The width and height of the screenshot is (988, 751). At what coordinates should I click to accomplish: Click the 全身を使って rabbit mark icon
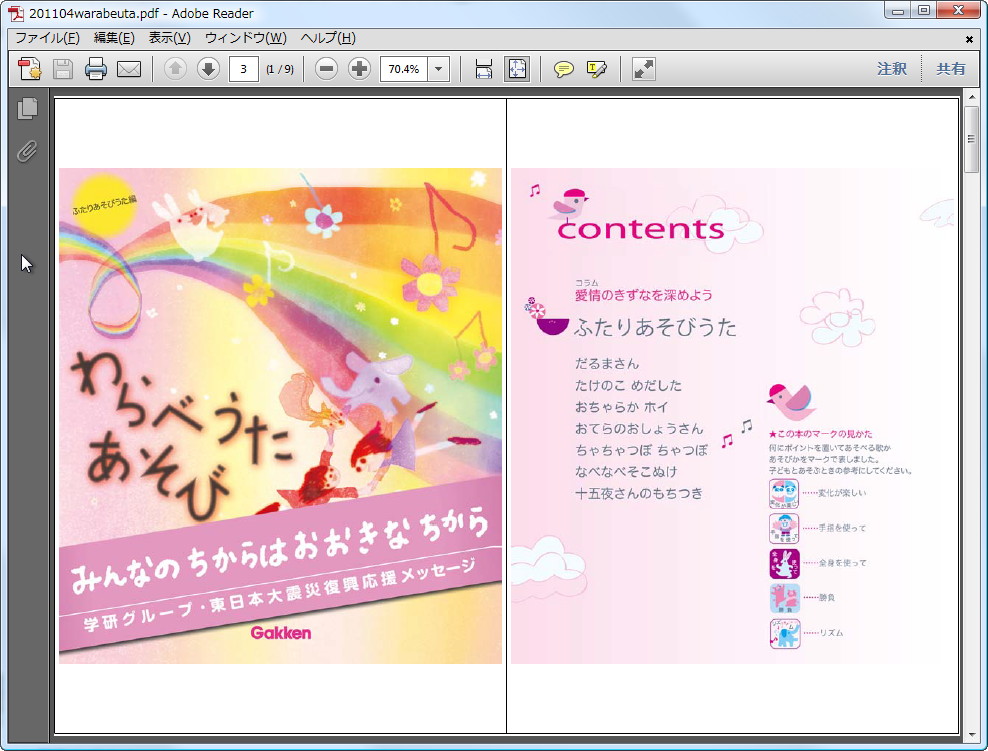[784, 563]
